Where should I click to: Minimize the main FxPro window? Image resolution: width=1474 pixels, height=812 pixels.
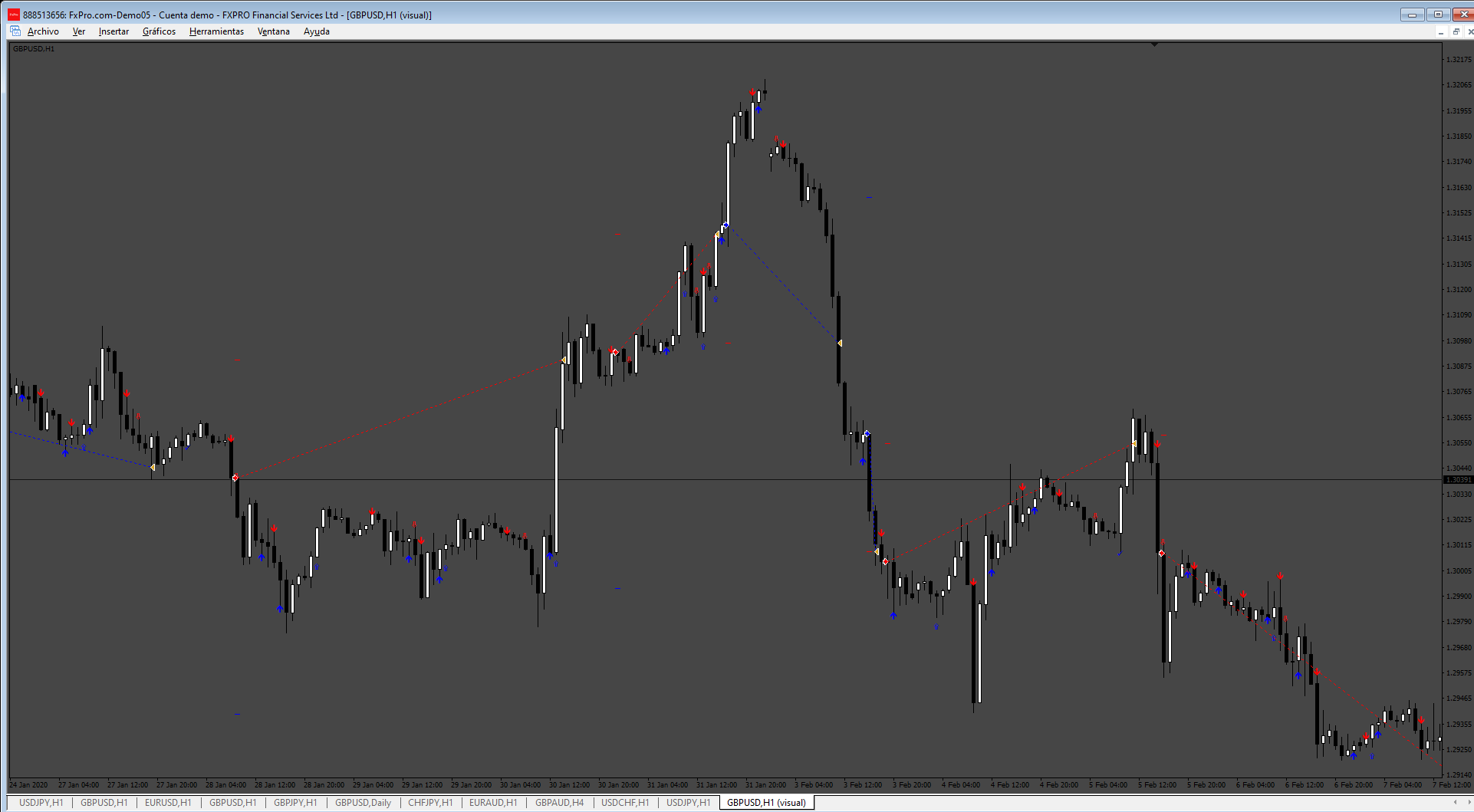pos(1412,15)
